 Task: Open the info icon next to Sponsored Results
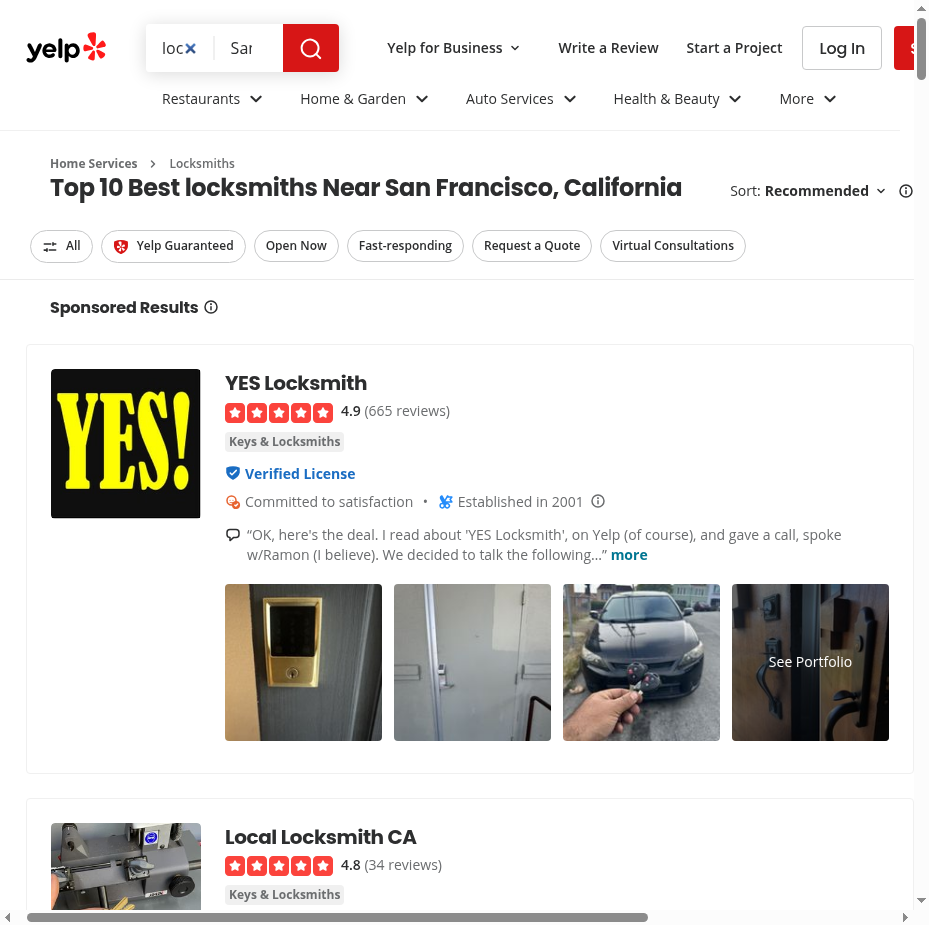pyautogui.click(x=211, y=307)
